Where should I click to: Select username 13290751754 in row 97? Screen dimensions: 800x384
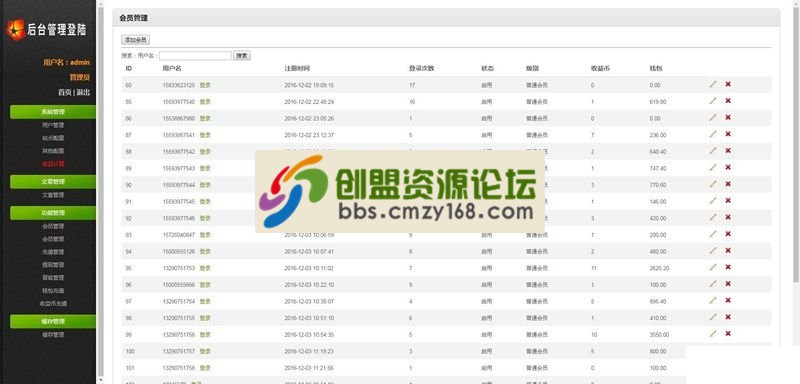(179, 301)
